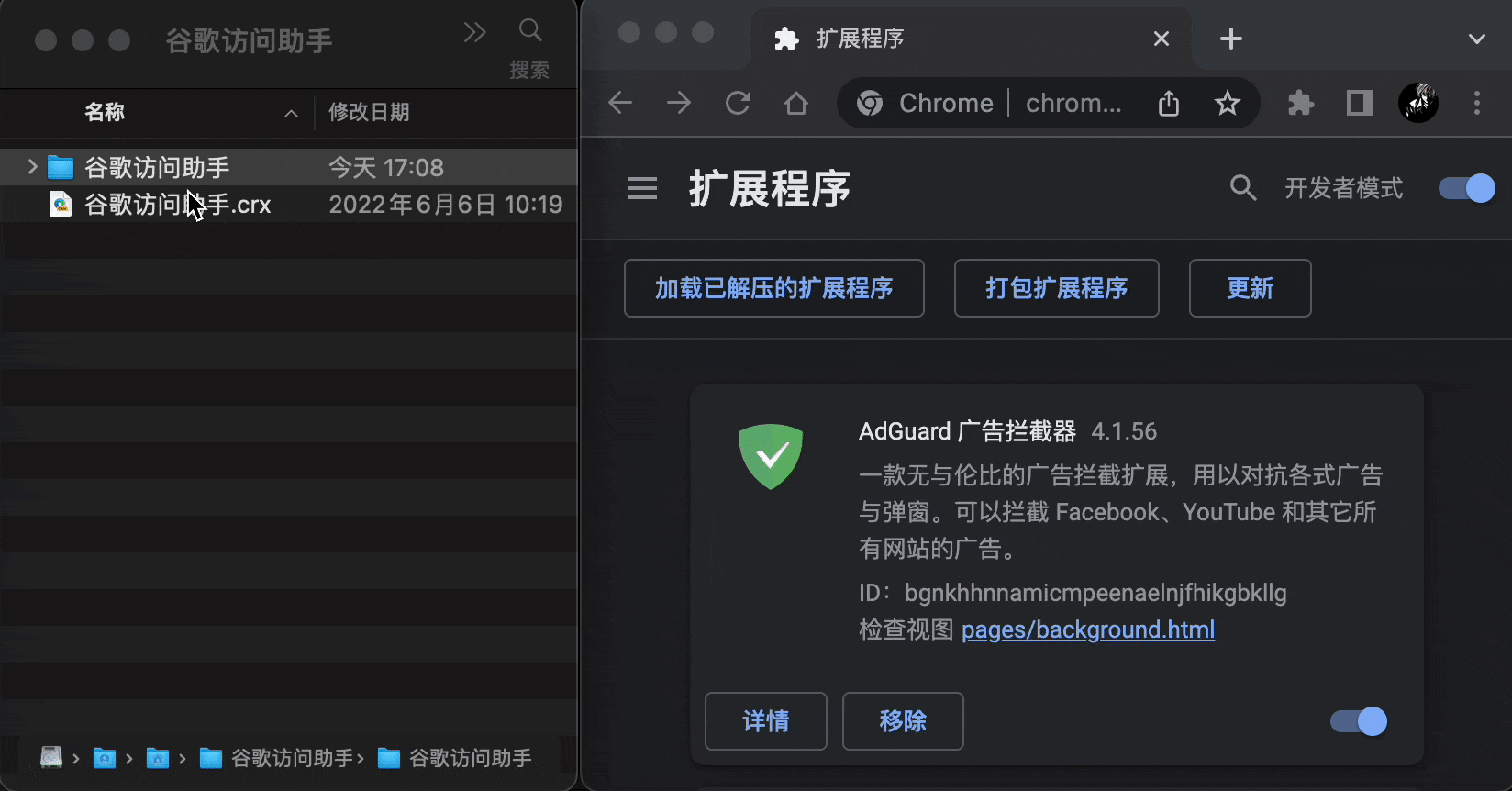
Task: Click the Chrome reload icon
Action: click(x=738, y=103)
